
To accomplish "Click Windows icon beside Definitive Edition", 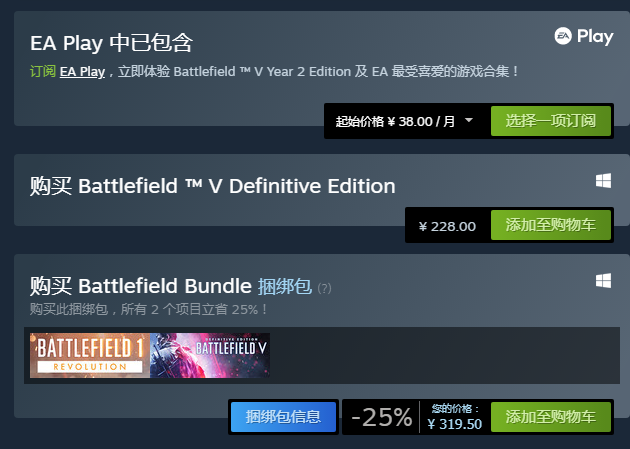I will [603, 181].
